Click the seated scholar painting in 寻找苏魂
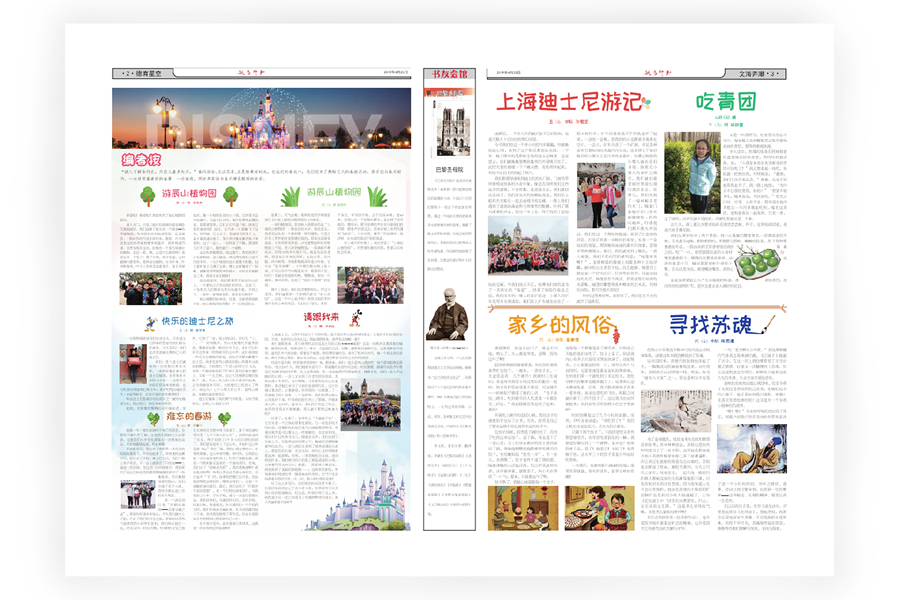Image resolution: width=900 pixels, height=600 pixels. coord(751,448)
